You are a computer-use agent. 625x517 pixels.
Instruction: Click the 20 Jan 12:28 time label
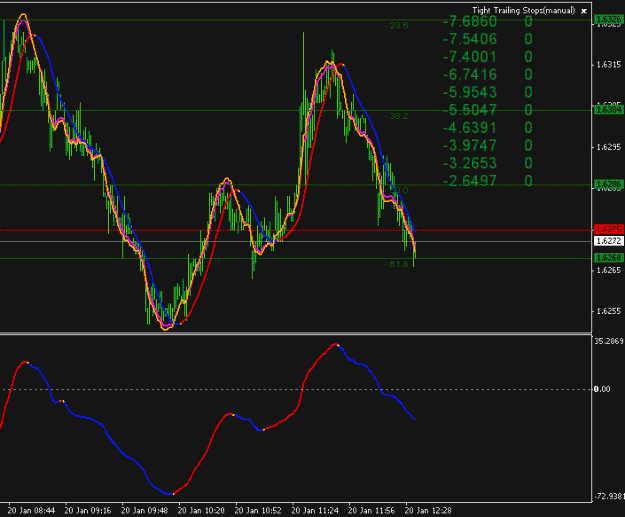point(428,511)
